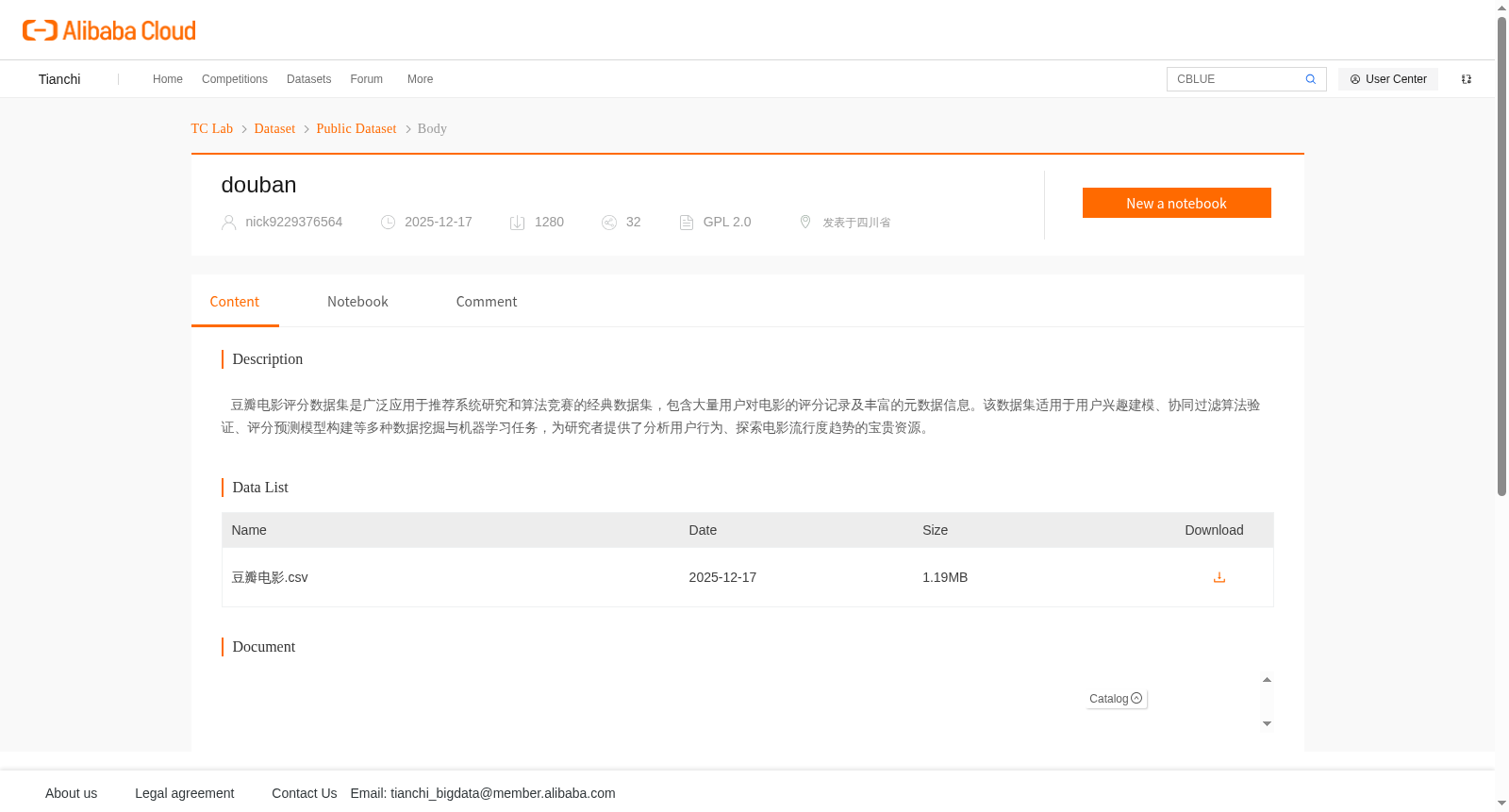Click the page vertical scrollbar thumb
The height and width of the screenshot is (812, 1509).
point(1502,255)
